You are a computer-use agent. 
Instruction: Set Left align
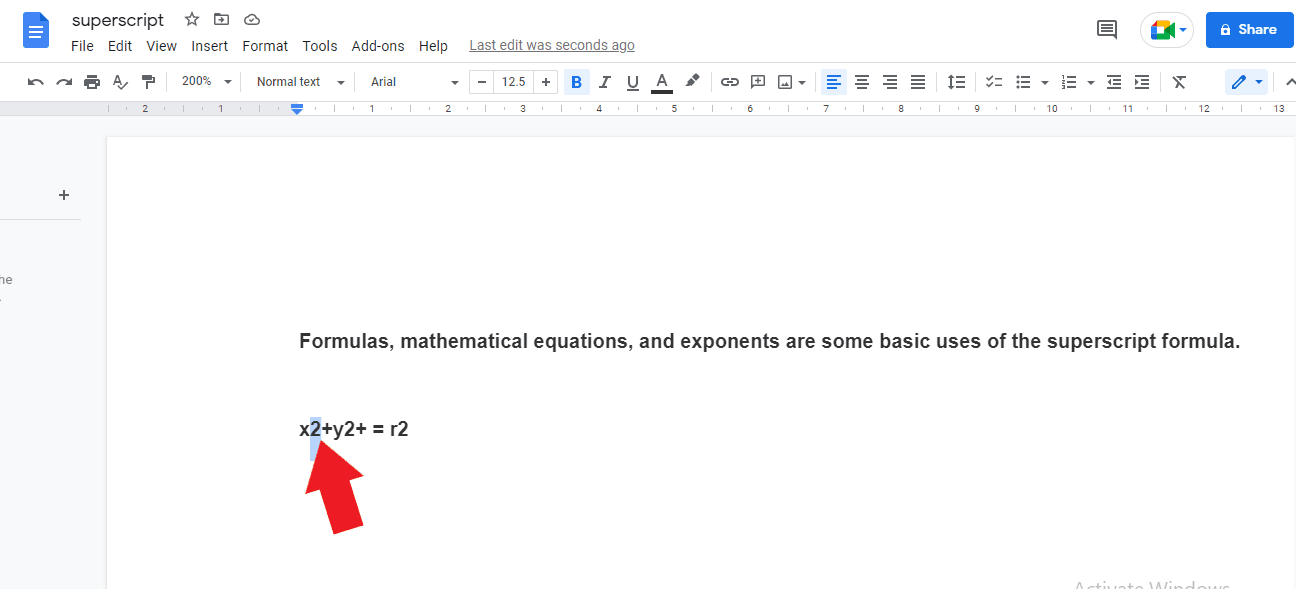pos(834,82)
